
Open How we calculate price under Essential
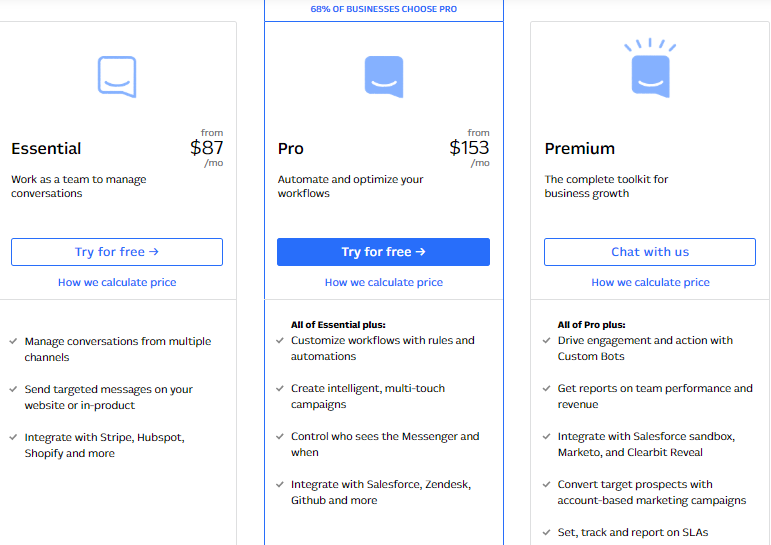pos(117,282)
